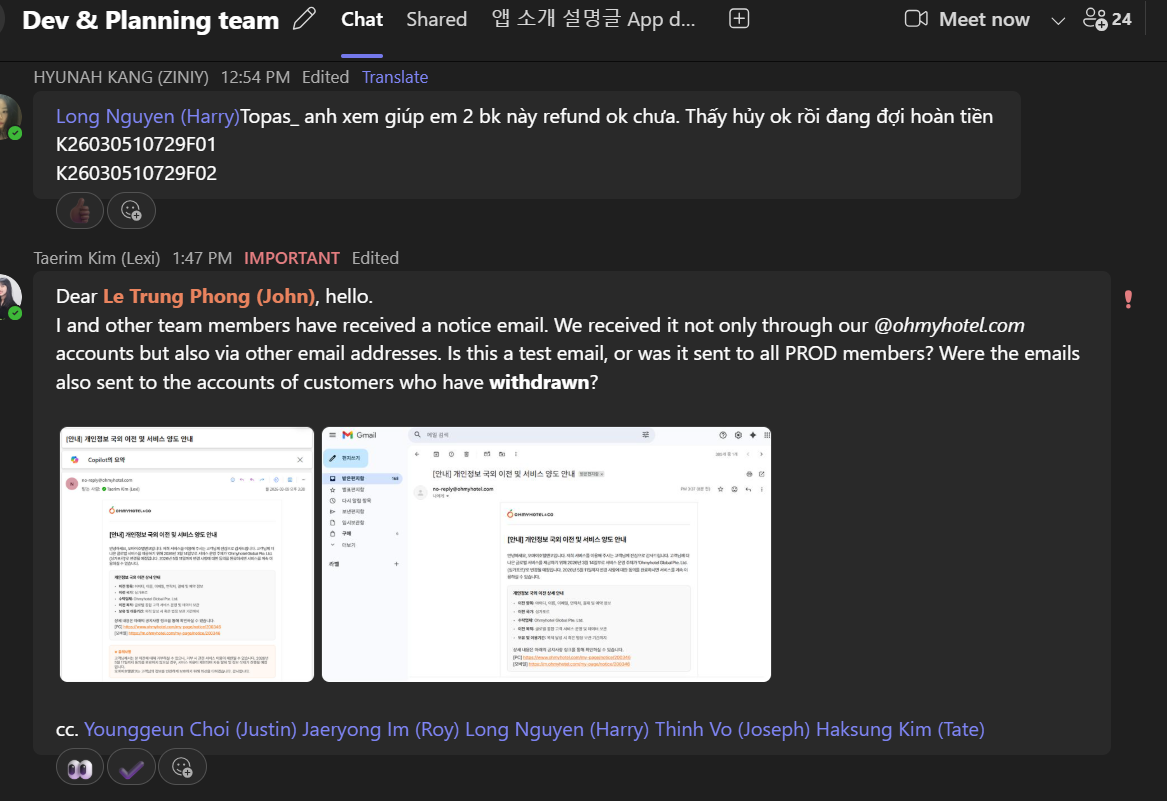The width and height of the screenshot is (1167, 801).
Task: Click the 12:54 PM timestamp
Action: click(255, 77)
